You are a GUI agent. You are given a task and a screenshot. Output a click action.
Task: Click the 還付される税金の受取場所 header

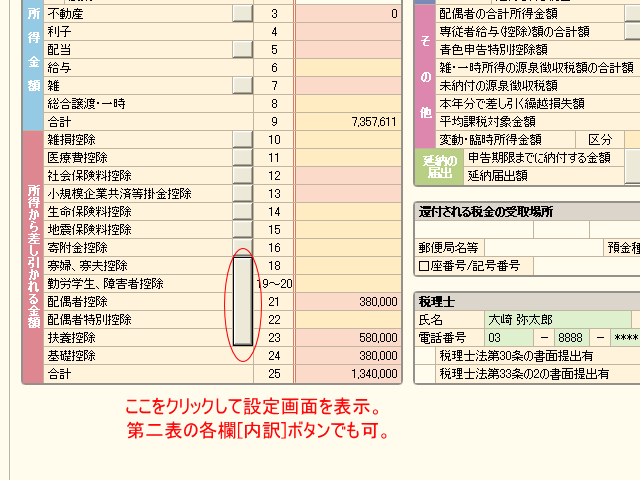coord(486,211)
